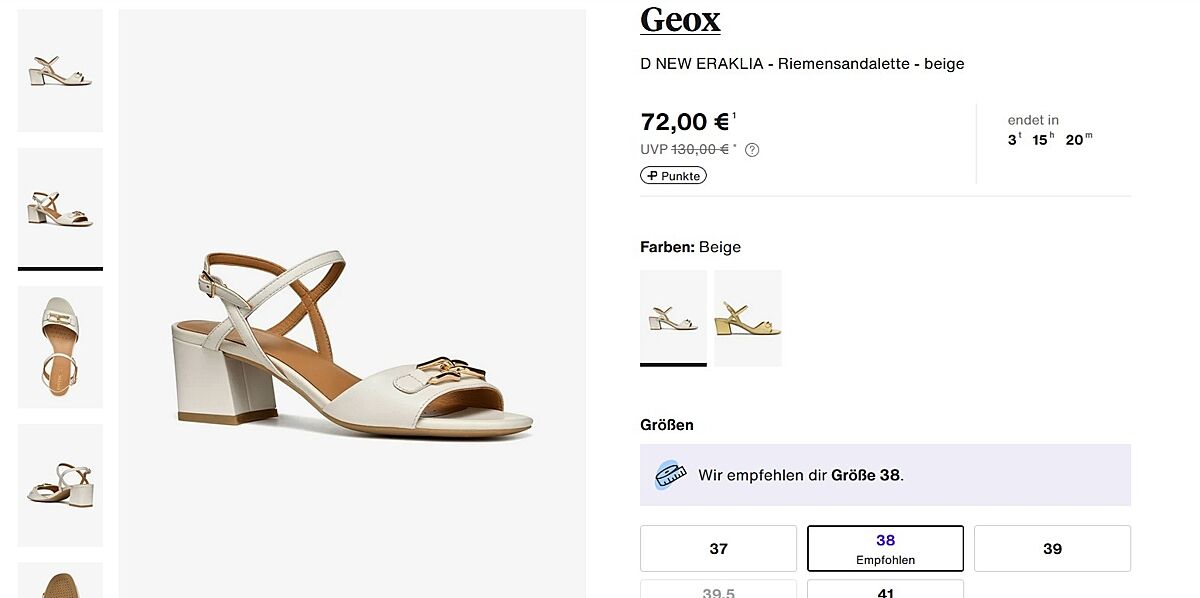The height and width of the screenshot is (598, 1200).
Task: Select the greyed-out size 39.5
Action: [718, 591]
